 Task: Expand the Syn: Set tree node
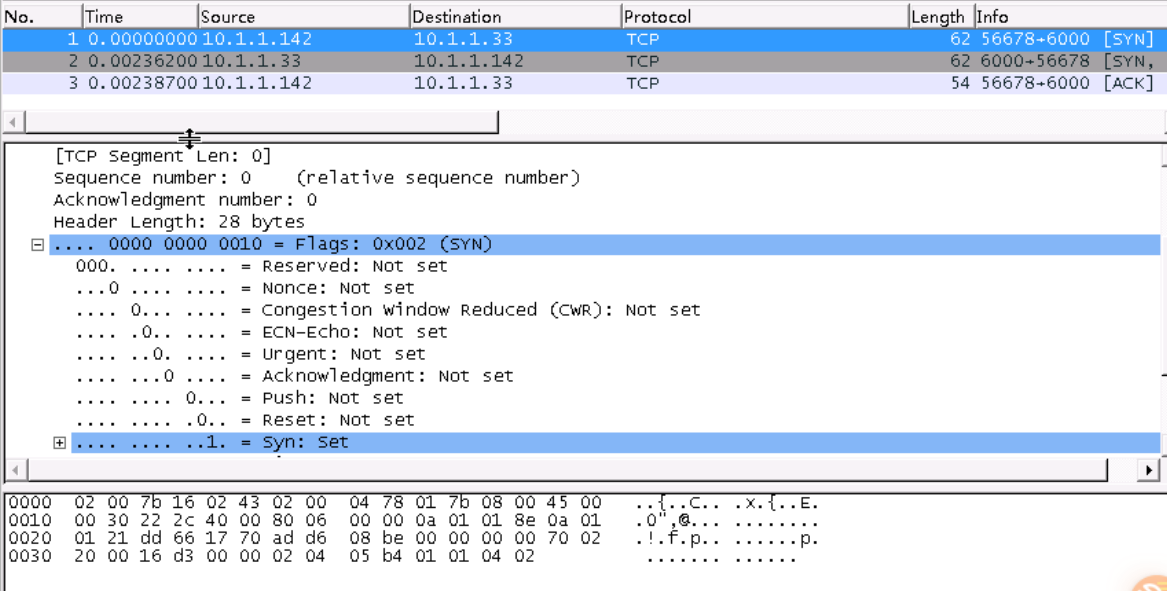pos(60,443)
